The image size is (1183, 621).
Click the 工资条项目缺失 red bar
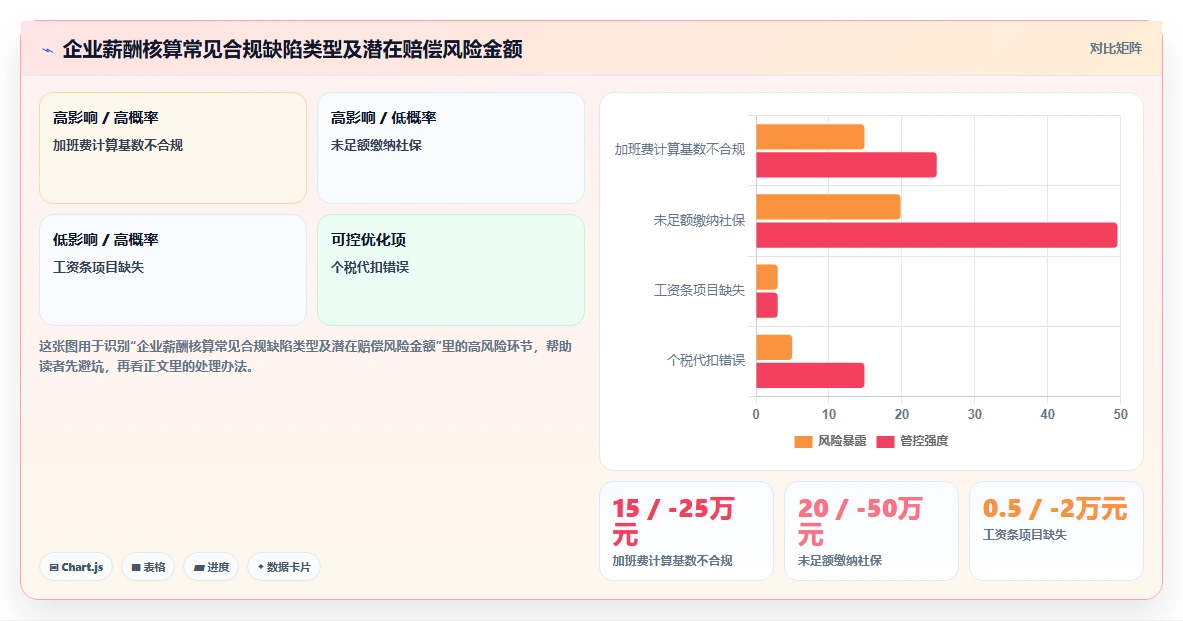click(x=767, y=305)
